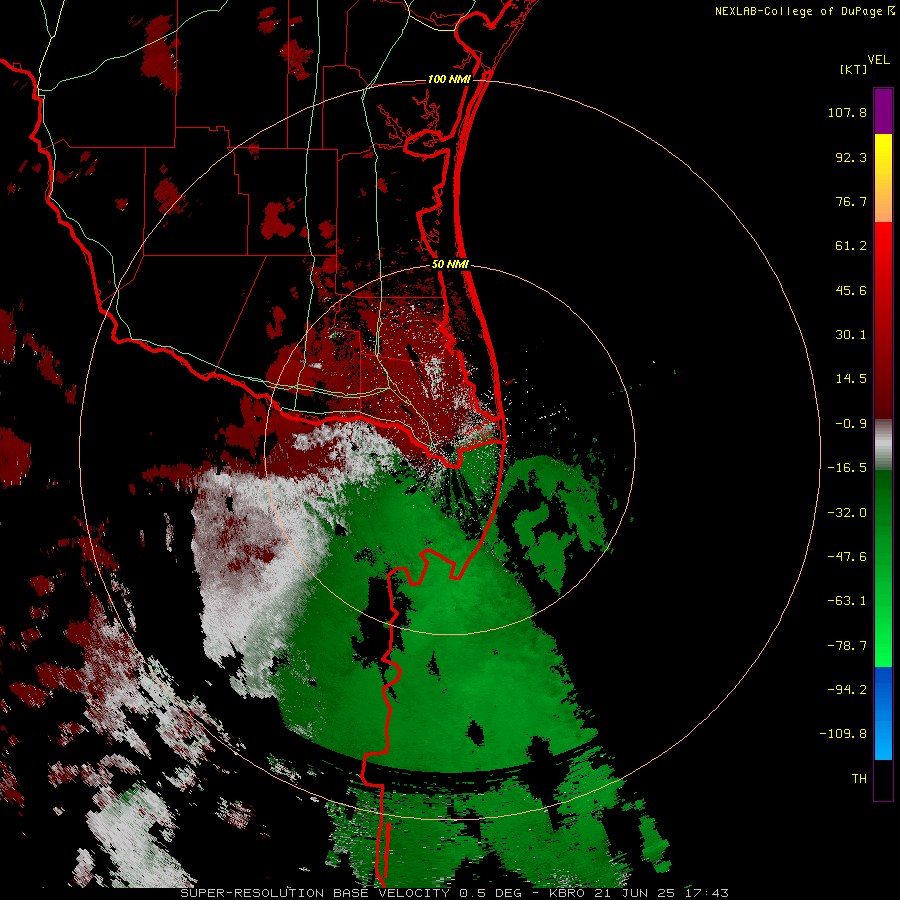Click the Super-Resolution Base Velocity caption
The image size is (900, 900).
click(455, 893)
